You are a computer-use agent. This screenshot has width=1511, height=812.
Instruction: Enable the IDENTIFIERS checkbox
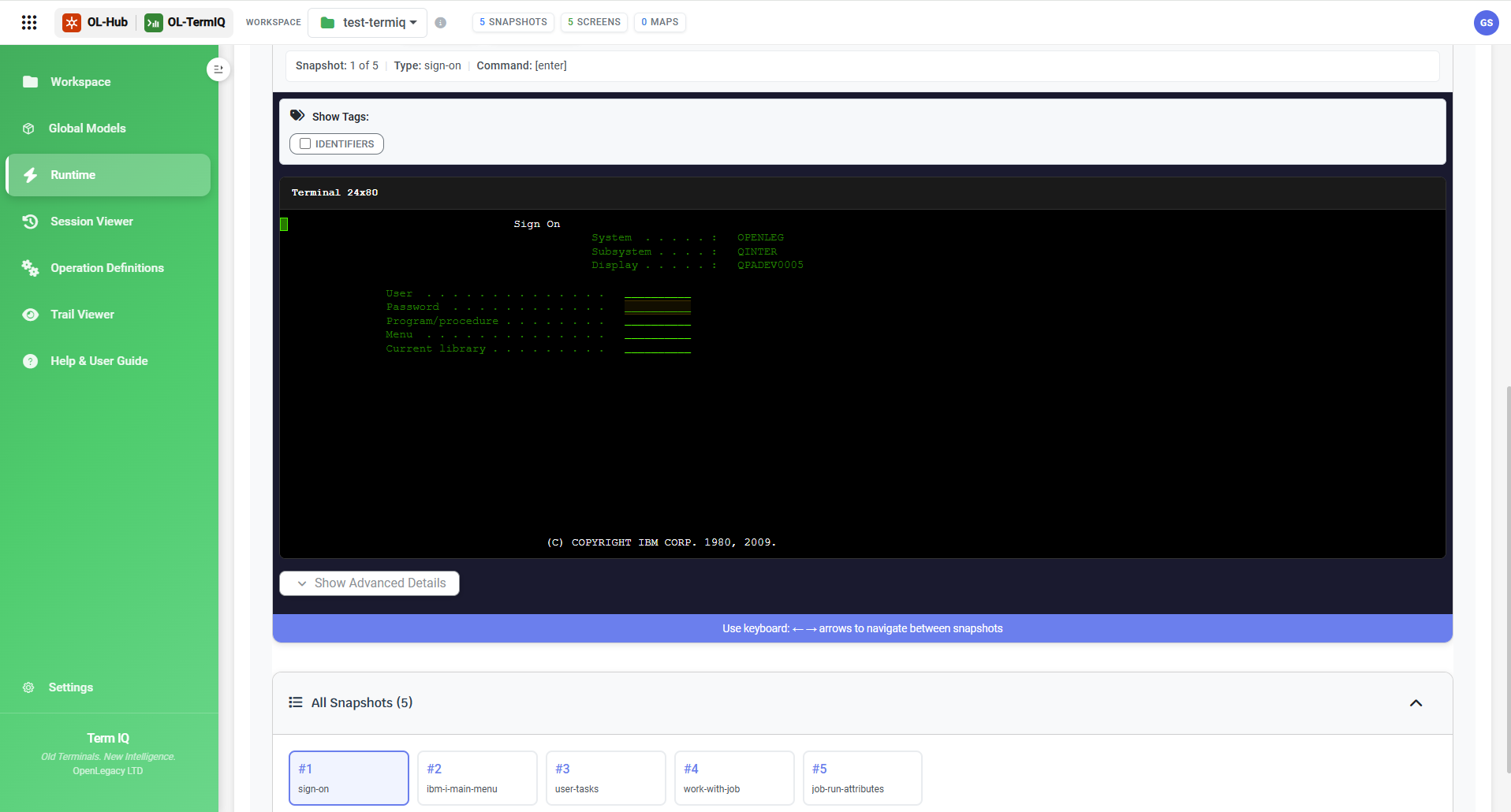305,143
